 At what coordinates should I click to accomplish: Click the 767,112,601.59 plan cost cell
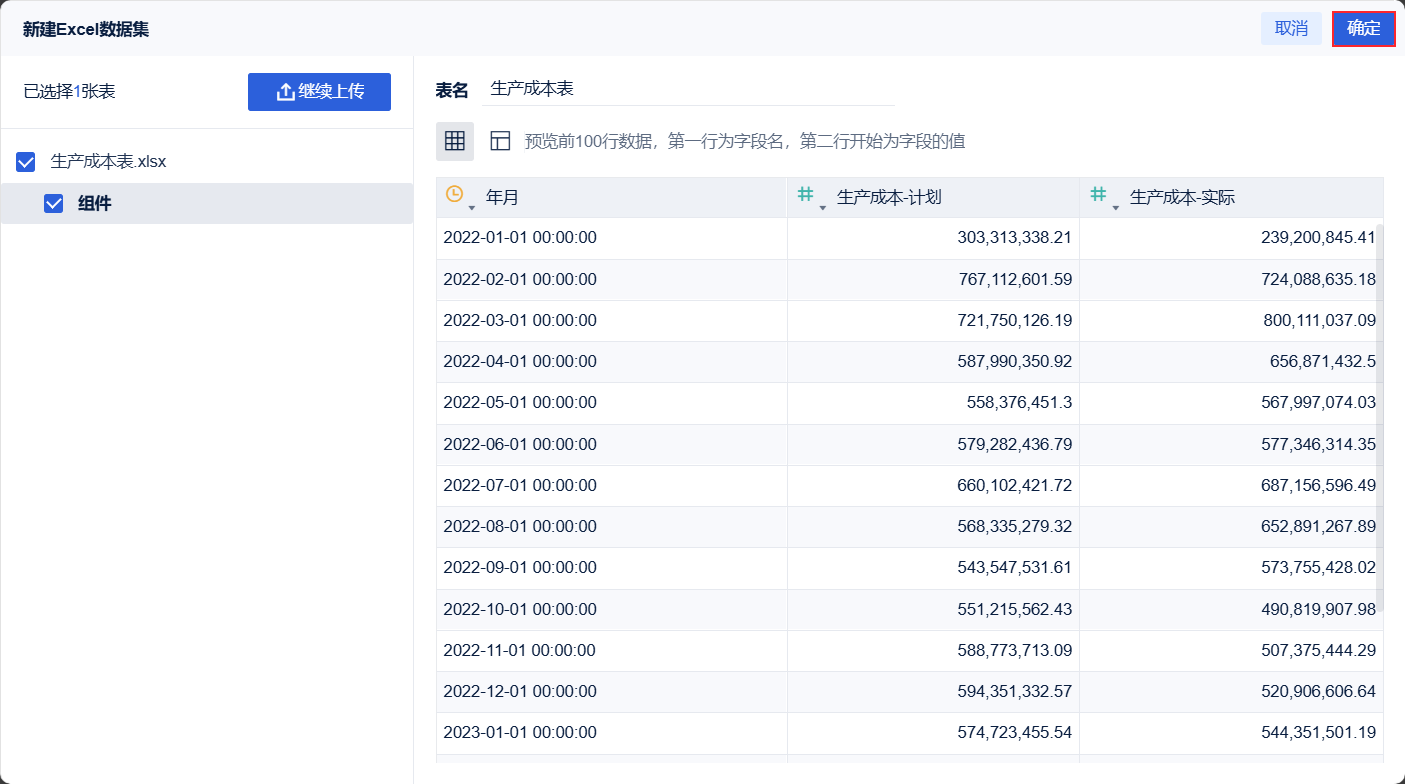pos(934,280)
